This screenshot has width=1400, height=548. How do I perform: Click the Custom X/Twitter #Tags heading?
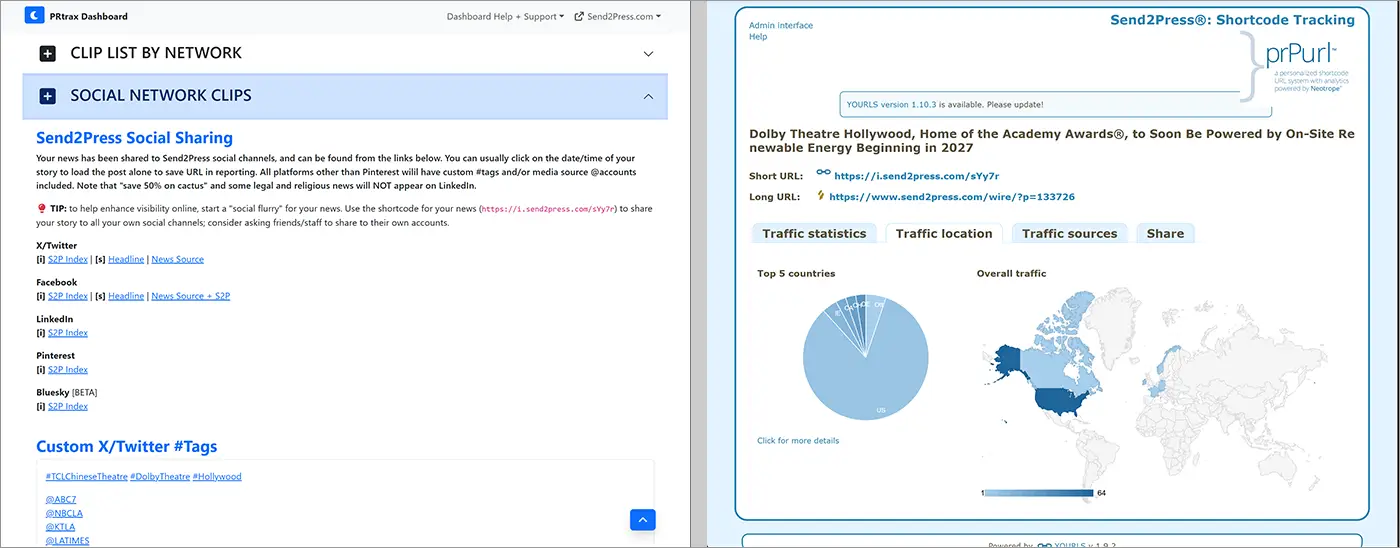126,447
